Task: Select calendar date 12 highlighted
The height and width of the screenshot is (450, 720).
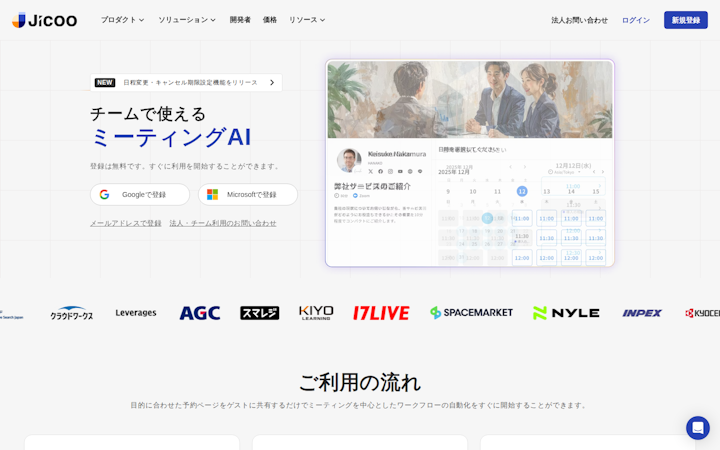Action: tap(522, 191)
